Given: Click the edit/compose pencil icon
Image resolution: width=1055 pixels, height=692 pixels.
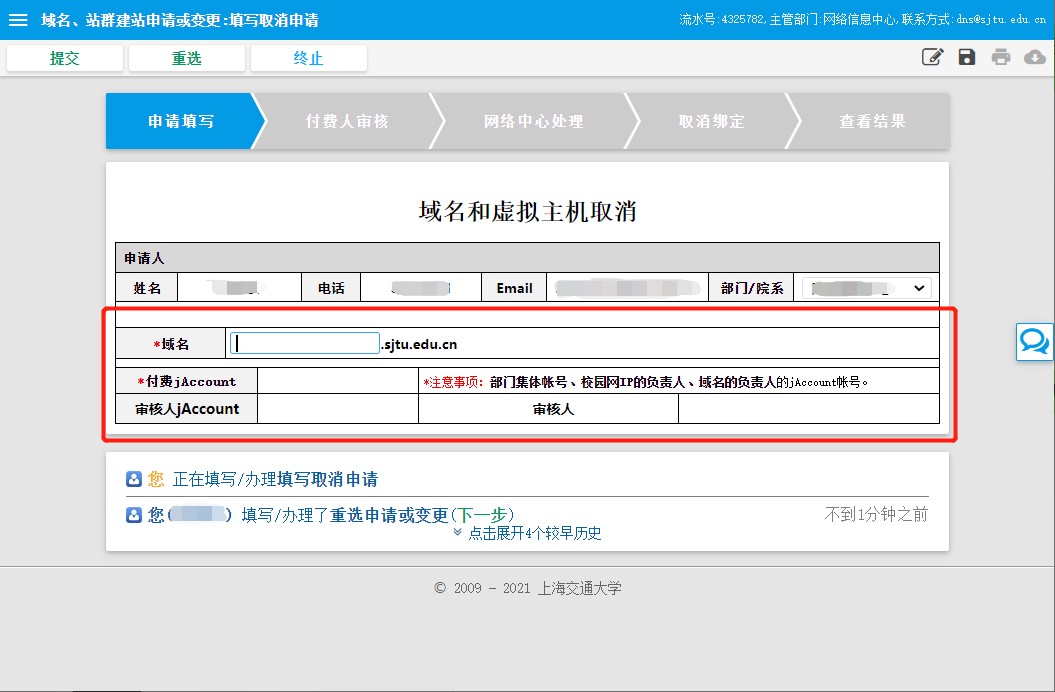Looking at the screenshot, I should pyautogui.click(x=933, y=57).
